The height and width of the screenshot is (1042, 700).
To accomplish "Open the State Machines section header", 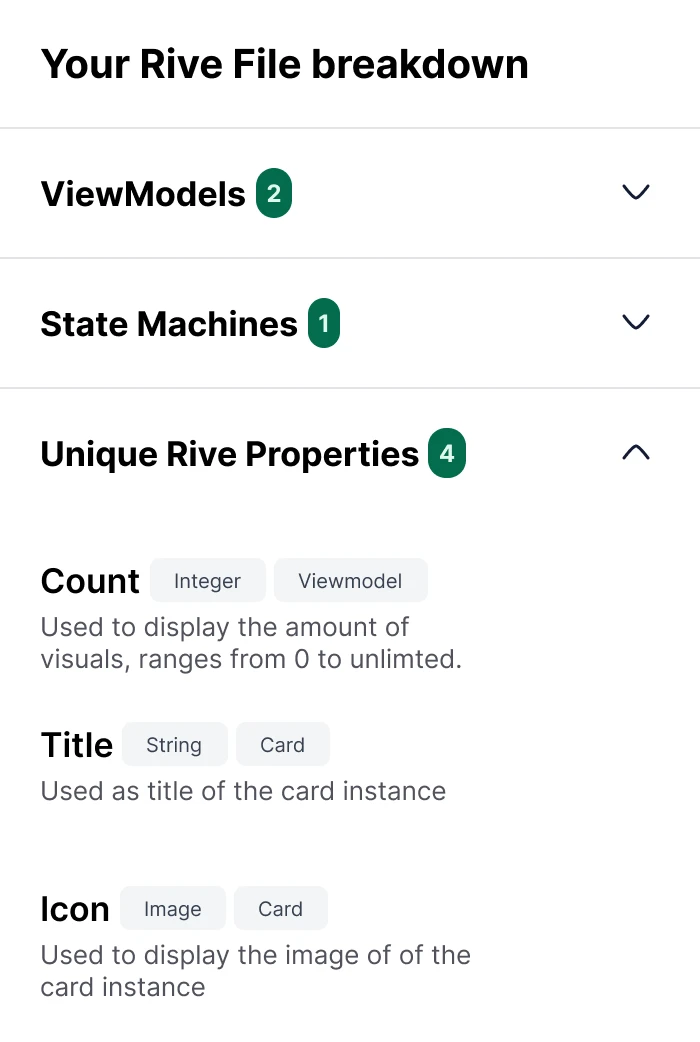I will pyautogui.click(x=169, y=324).
